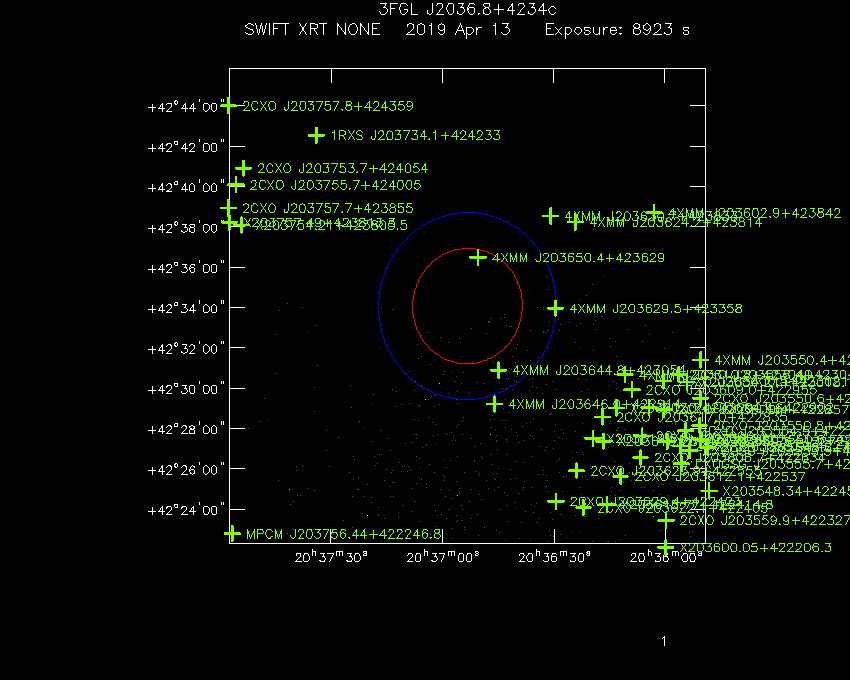Image resolution: width=850 pixels, height=680 pixels.
Task: Click declination label +42°38'00"
Action: (x=186, y=228)
